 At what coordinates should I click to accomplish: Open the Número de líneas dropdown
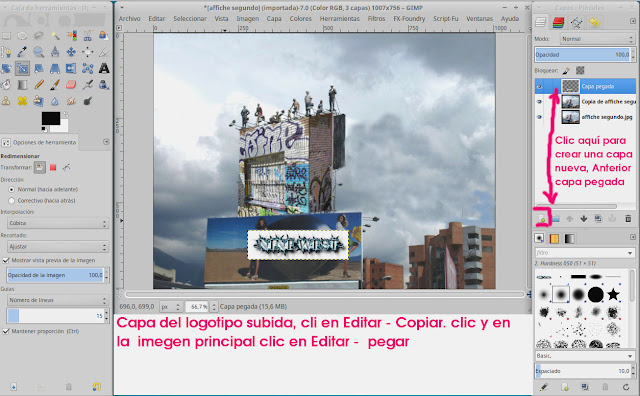click(x=58, y=300)
